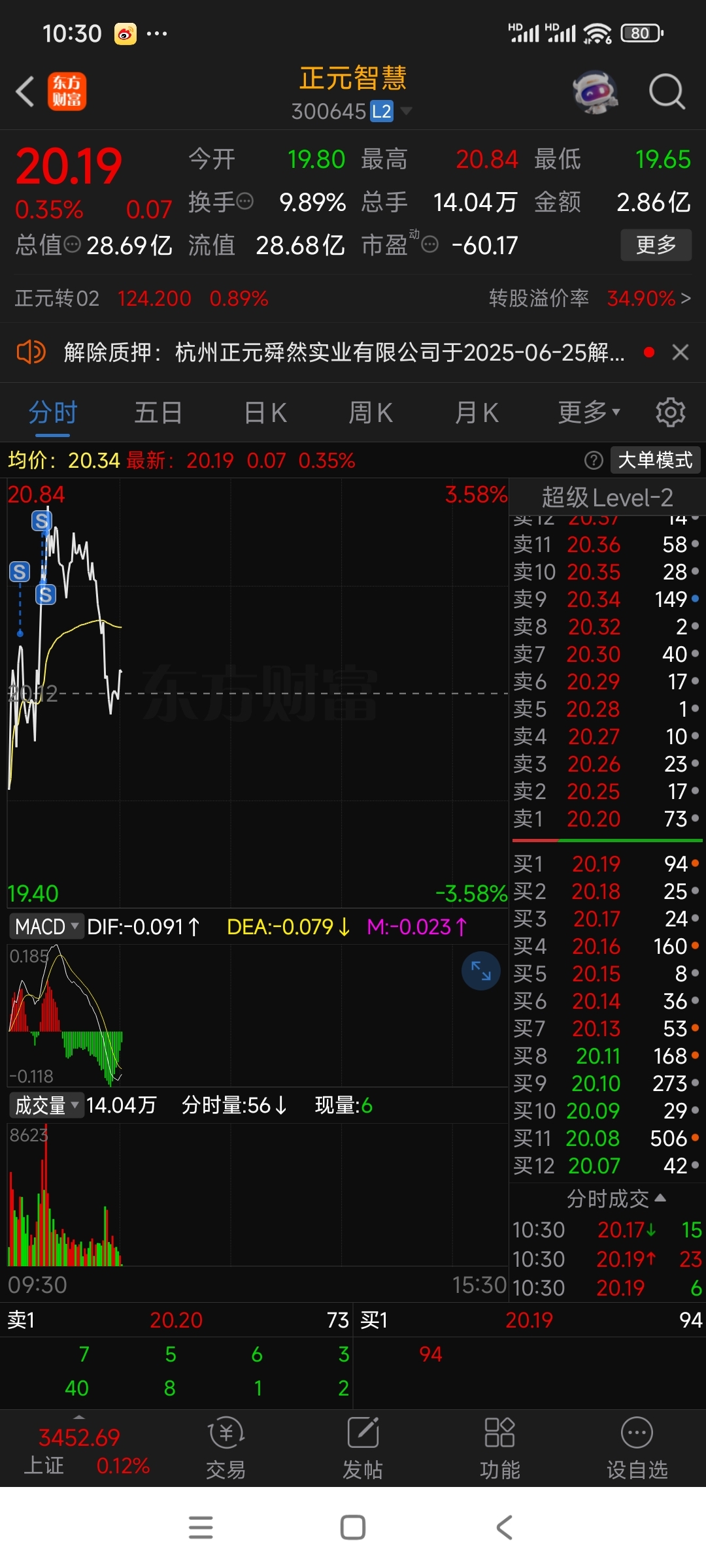The height and width of the screenshot is (1568, 706).
Task: Tap bottom 卖1 20.20 queue row
Action: tap(178, 1320)
